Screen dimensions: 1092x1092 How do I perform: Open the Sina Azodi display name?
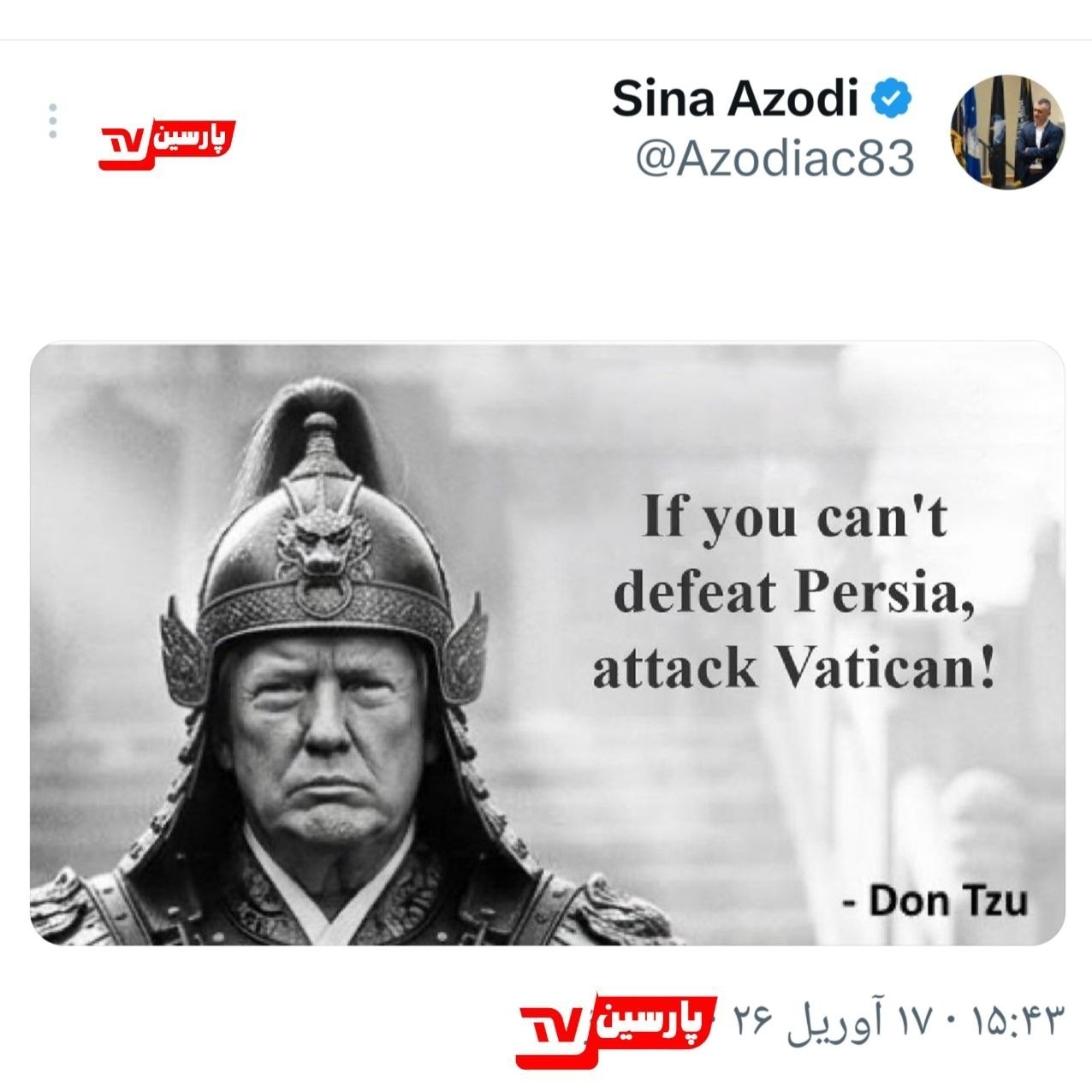pyautogui.click(x=734, y=98)
